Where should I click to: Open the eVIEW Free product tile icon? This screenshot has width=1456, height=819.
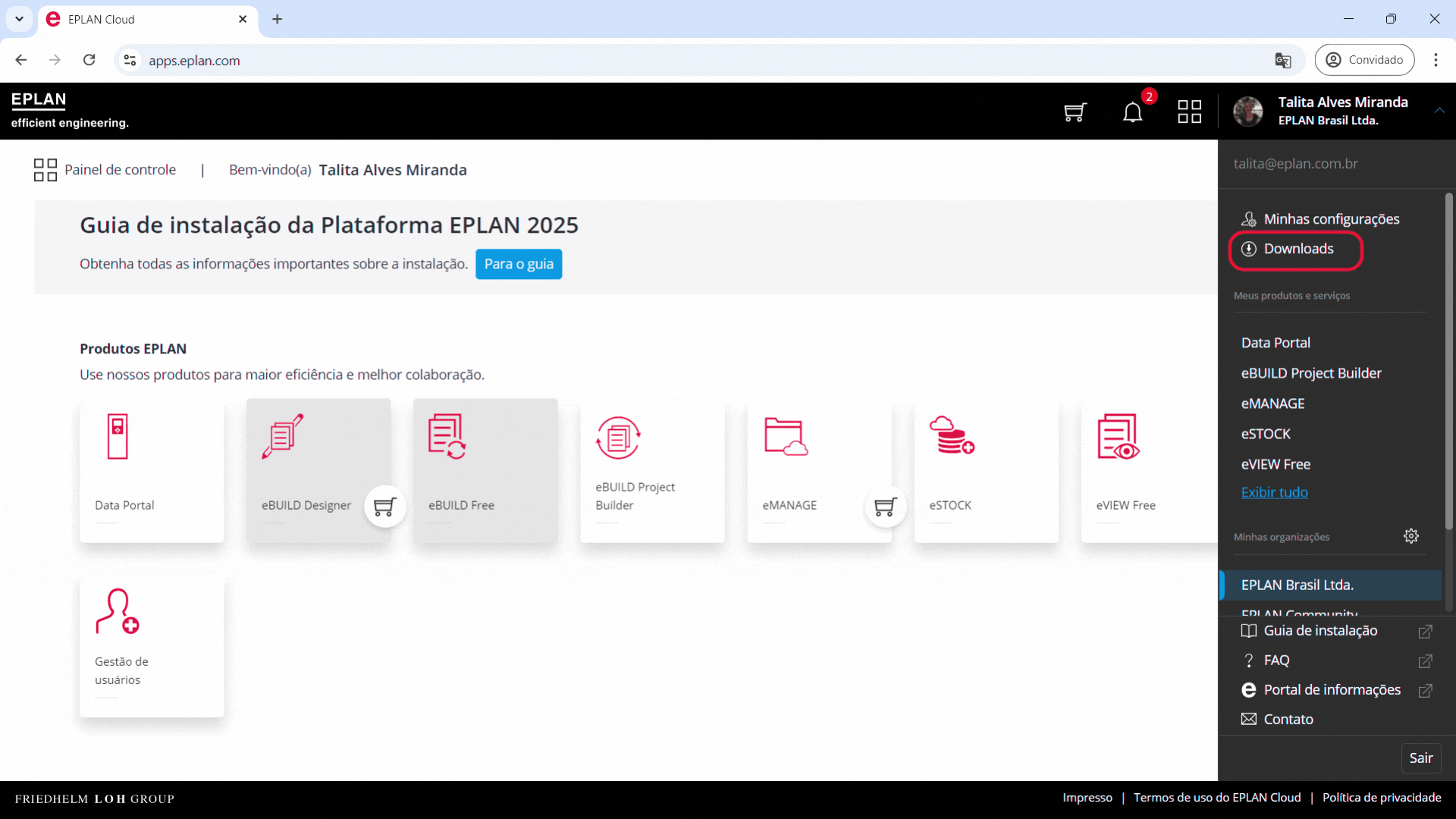[x=1118, y=437]
